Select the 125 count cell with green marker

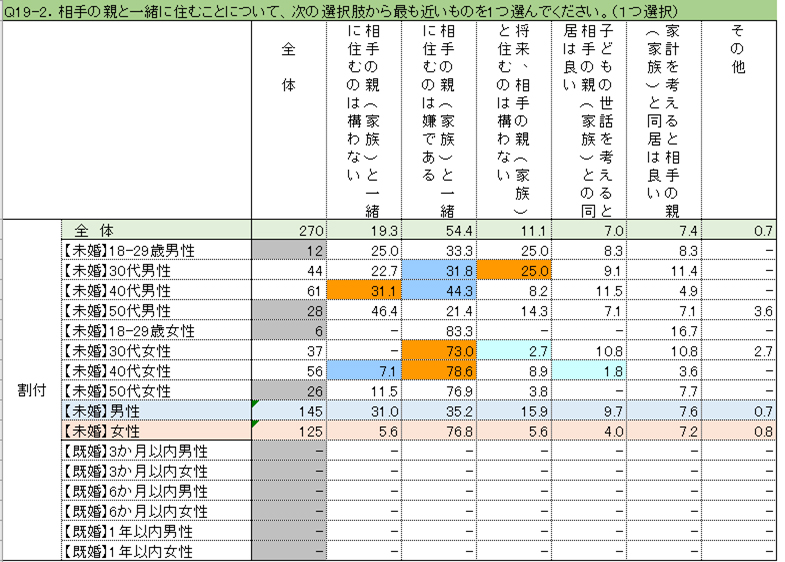289,432
